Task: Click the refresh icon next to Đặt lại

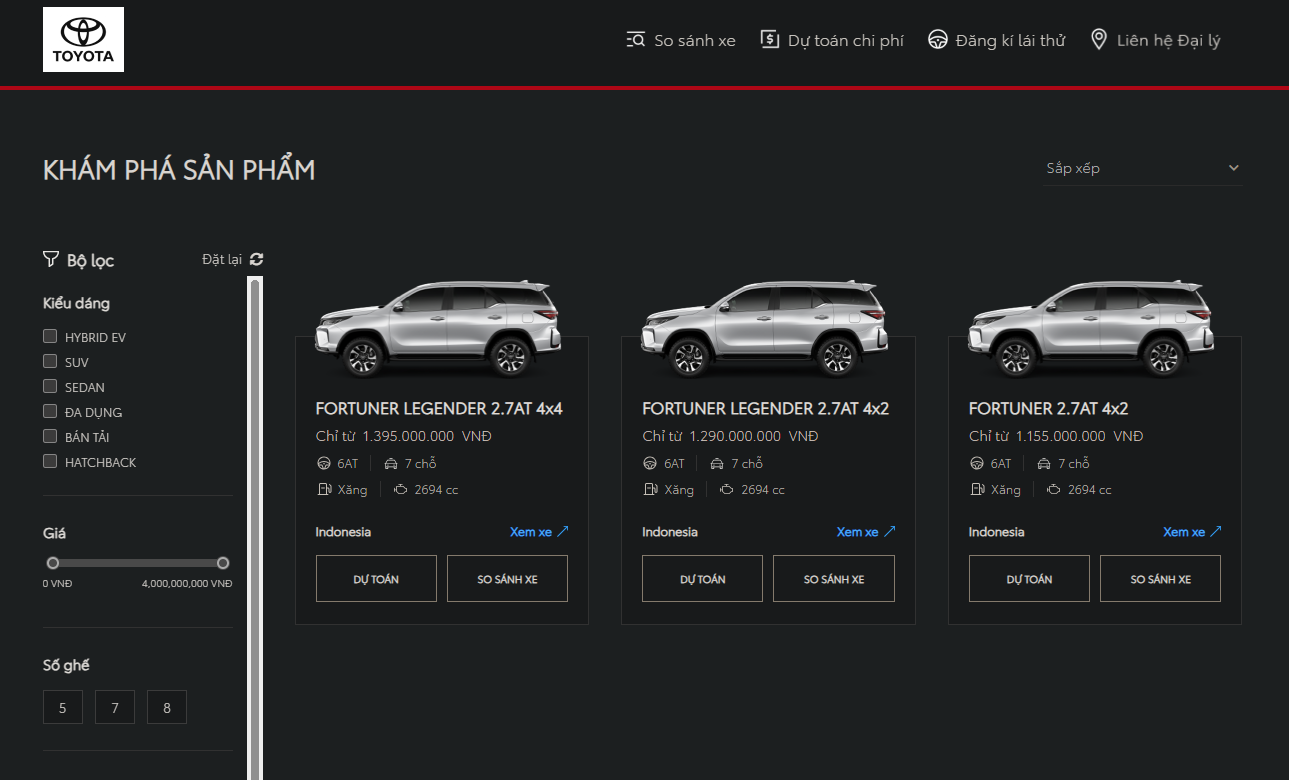Action: [257, 259]
